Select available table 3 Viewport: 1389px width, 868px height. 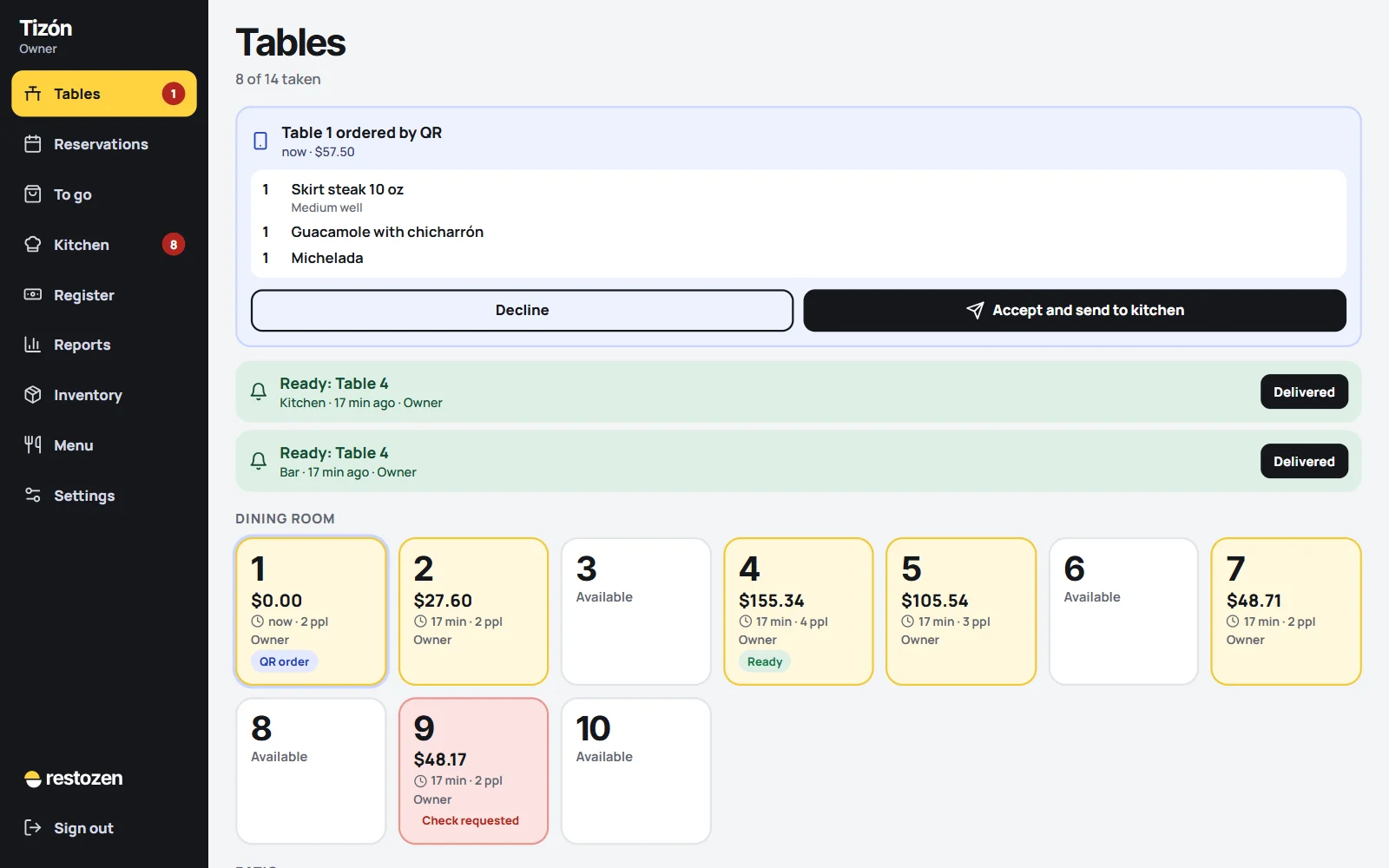pos(636,611)
